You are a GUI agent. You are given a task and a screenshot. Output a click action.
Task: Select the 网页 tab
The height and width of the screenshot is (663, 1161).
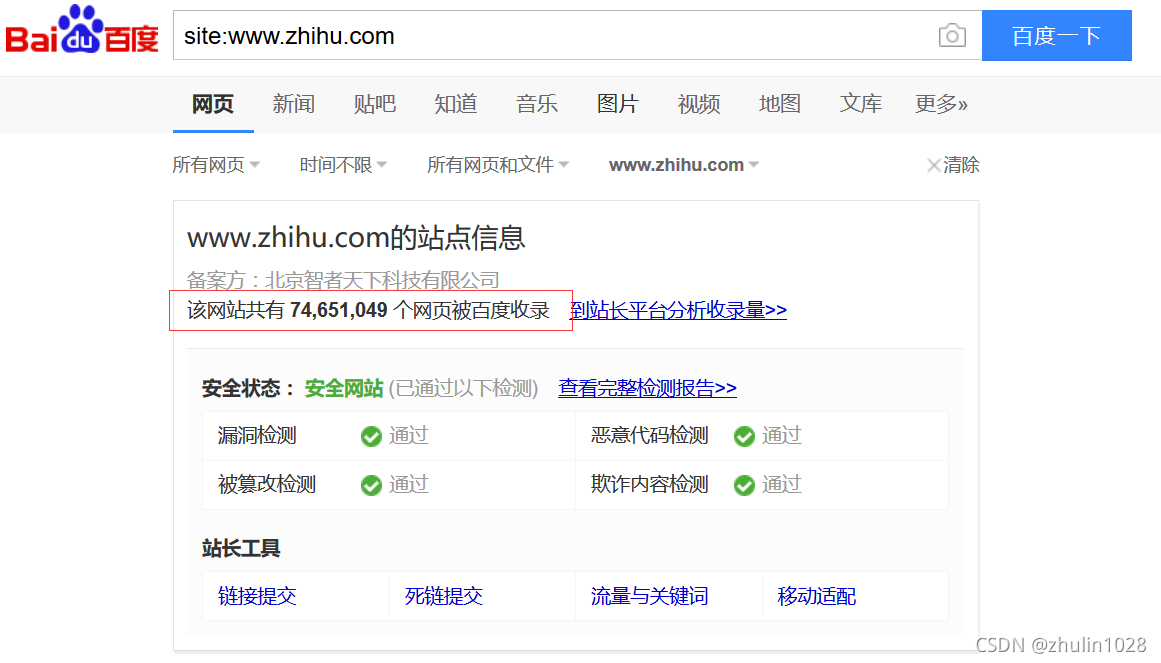coord(213,104)
